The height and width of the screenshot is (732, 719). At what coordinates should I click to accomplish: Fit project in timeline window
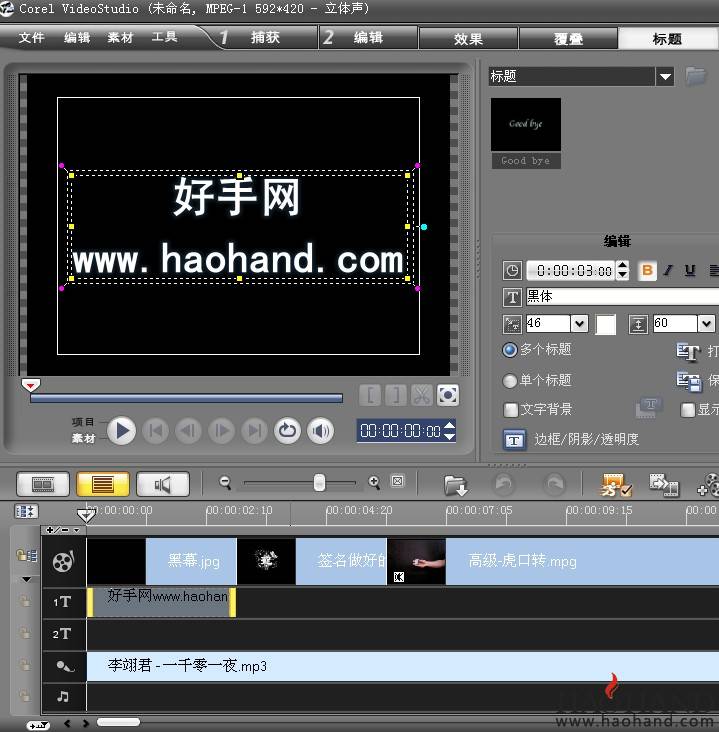[x=398, y=481]
